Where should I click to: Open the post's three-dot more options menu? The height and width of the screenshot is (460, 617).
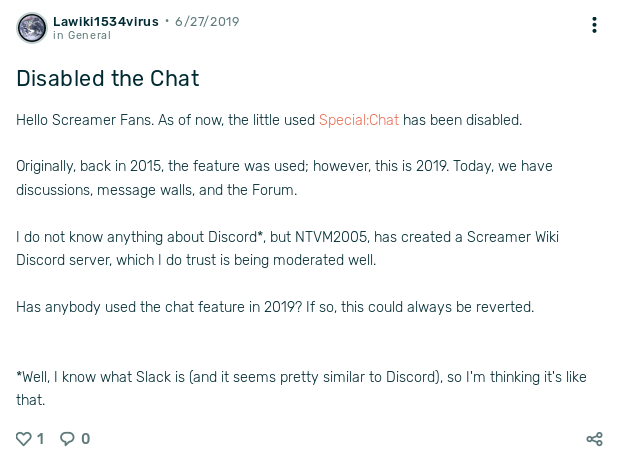(594, 25)
